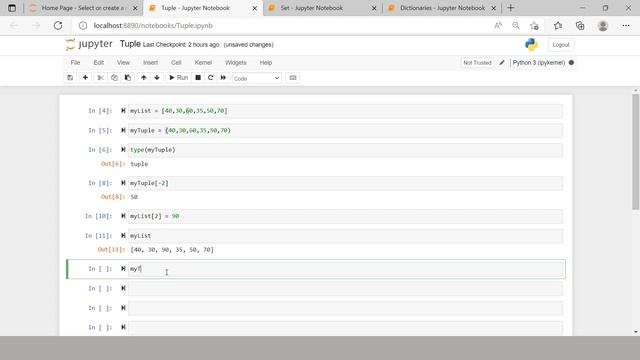640x360 pixels.
Task: Open the Help menu
Action: pyautogui.click(x=266, y=62)
